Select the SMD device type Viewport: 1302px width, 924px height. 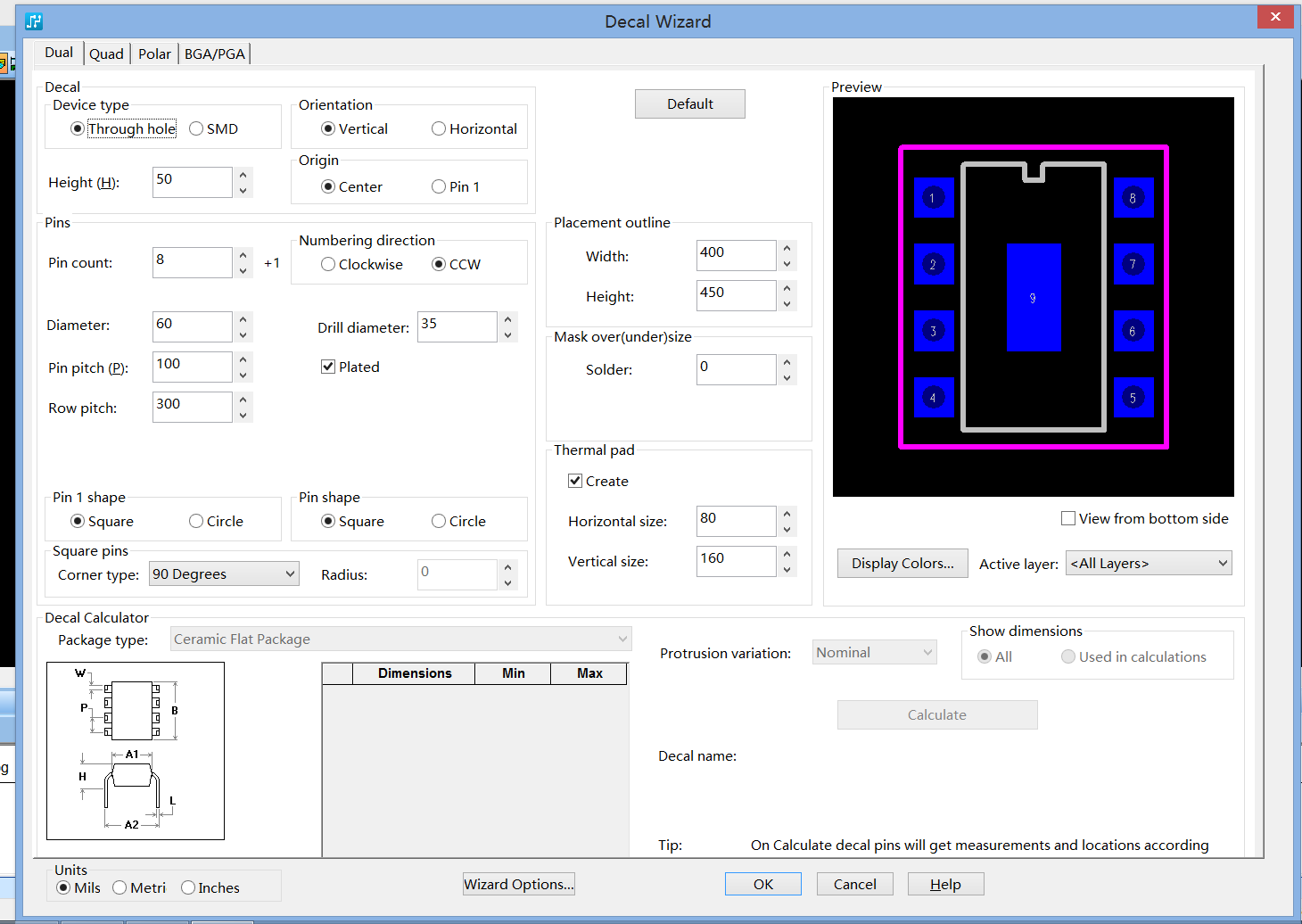(x=197, y=128)
